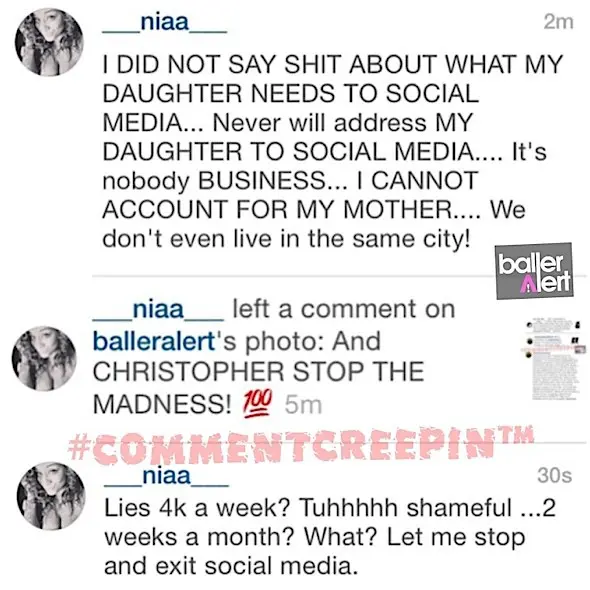Open the ___niaa___ username on the 2m comment

coord(165,23)
